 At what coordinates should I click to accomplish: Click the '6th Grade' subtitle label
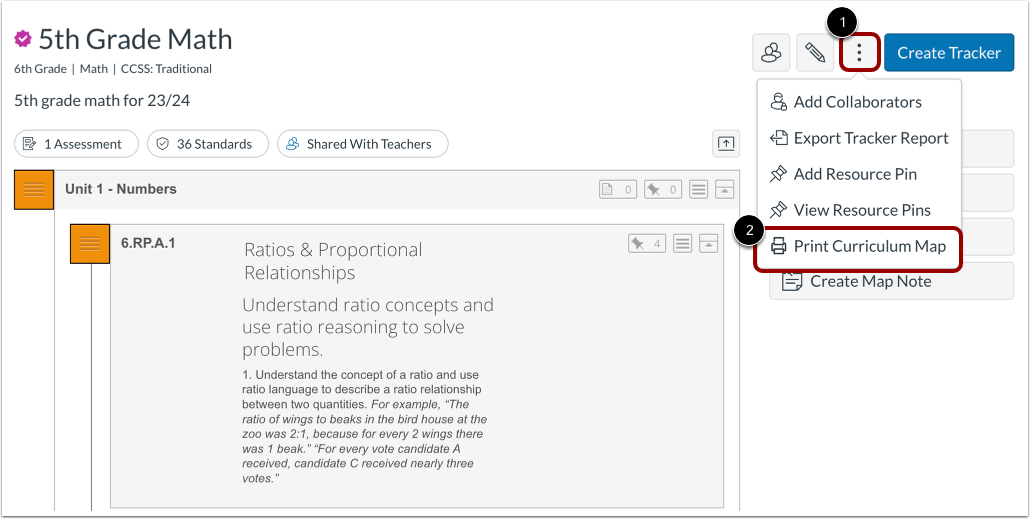40,68
